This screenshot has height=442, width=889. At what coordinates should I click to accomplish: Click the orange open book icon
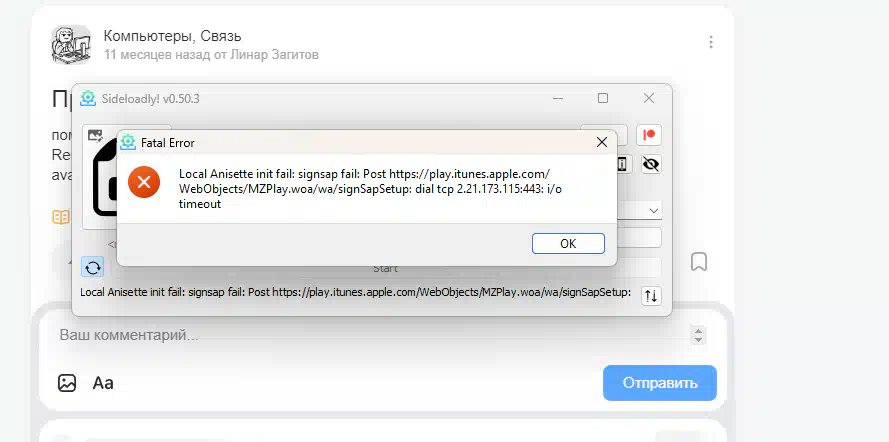[x=61, y=217]
